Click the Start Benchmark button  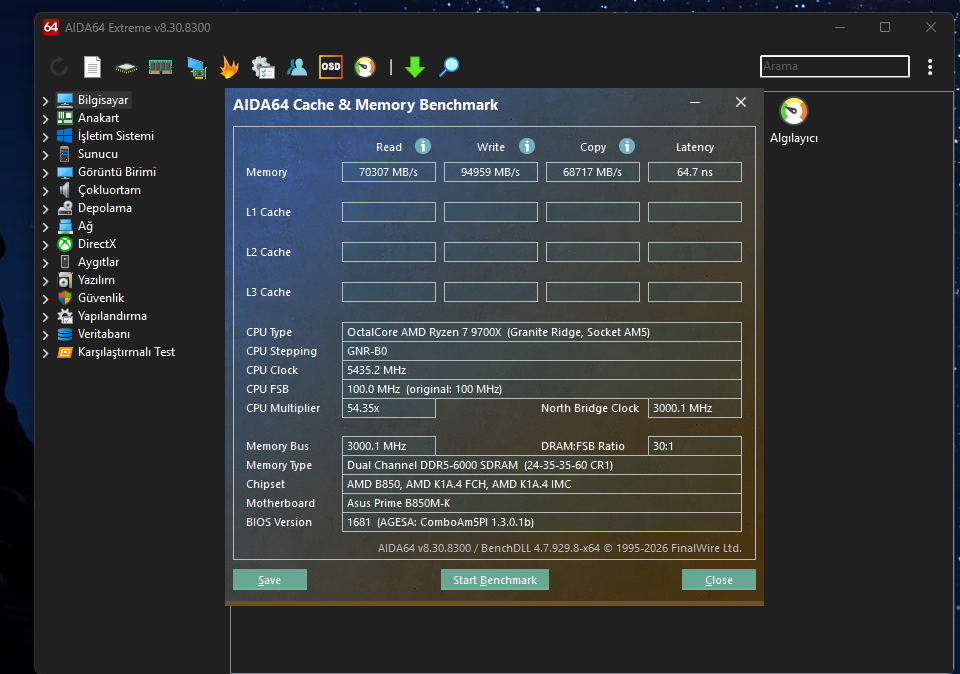click(495, 580)
